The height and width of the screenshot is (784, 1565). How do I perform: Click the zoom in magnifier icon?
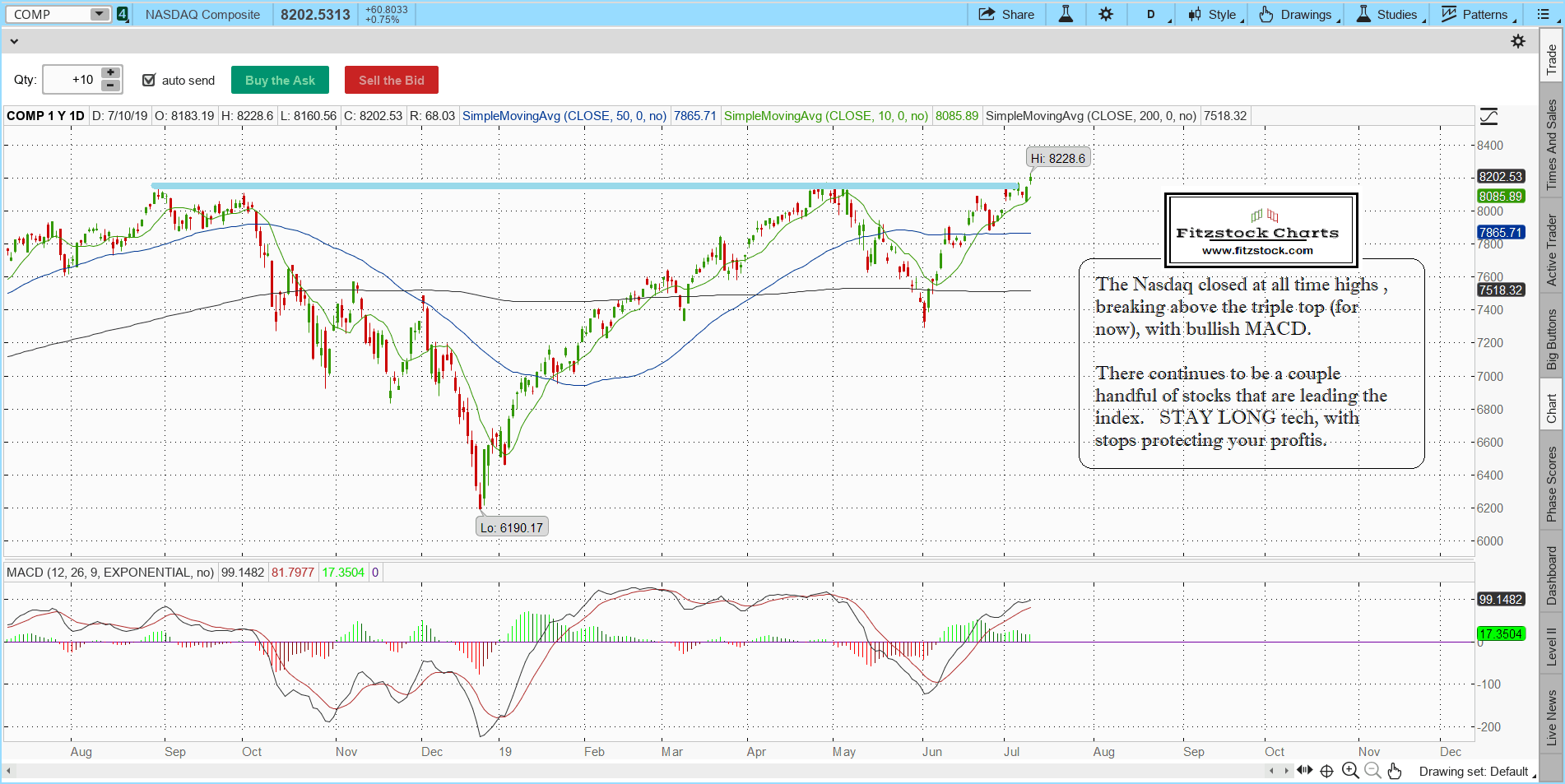pos(1350,771)
